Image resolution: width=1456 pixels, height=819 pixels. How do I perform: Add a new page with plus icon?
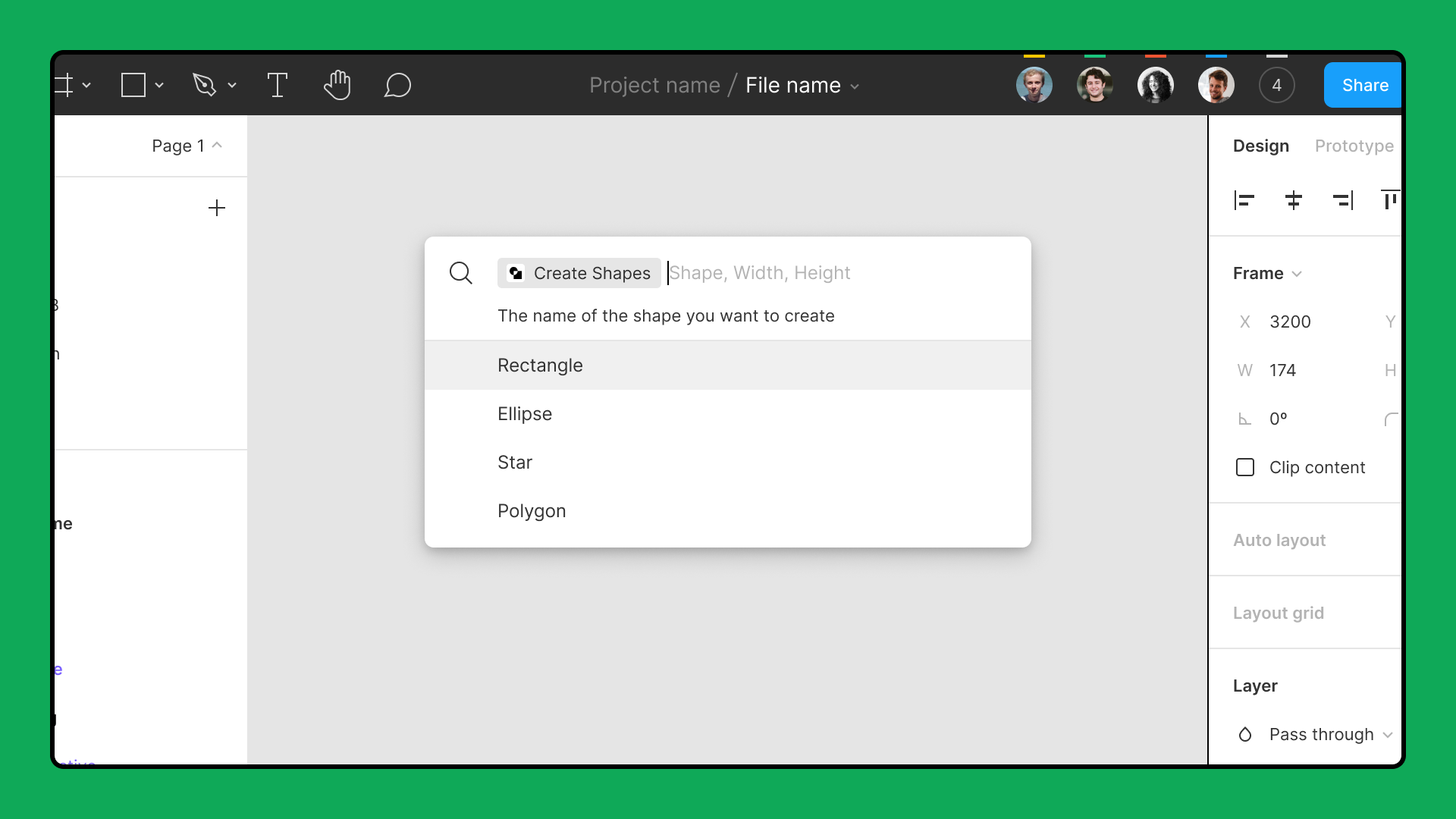[x=217, y=208]
